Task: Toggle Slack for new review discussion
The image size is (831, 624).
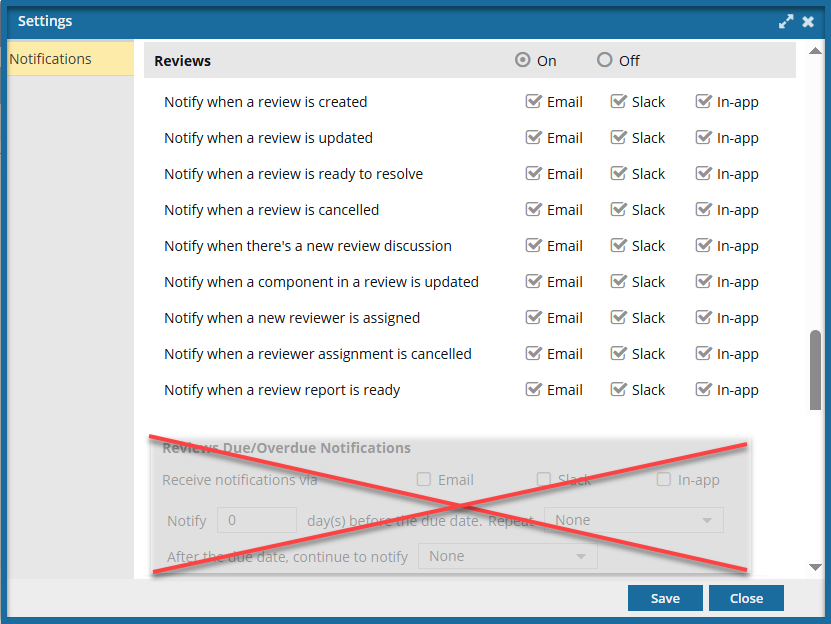Action: pos(619,246)
